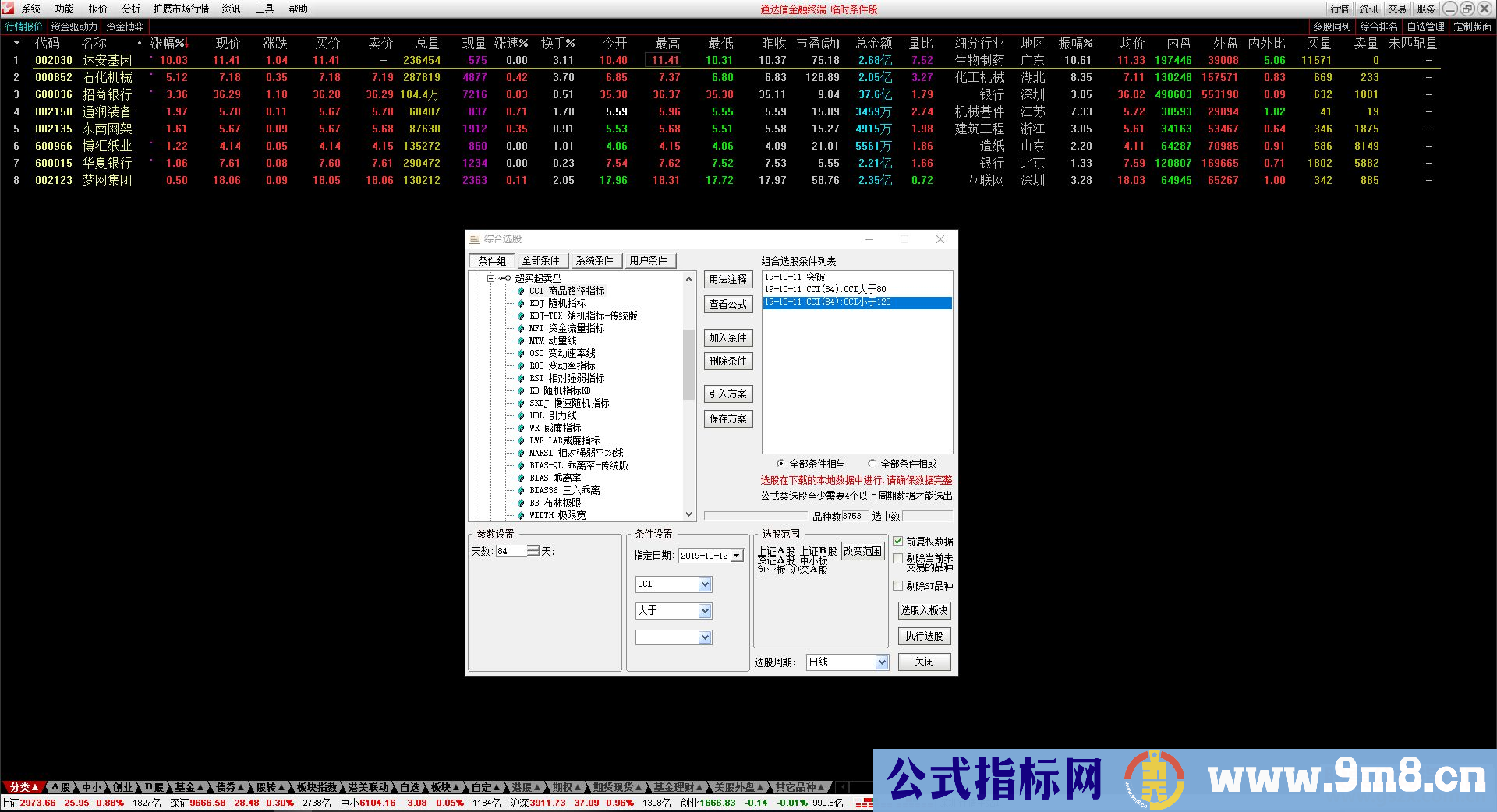Click the 保存方案 button

coord(728,418)
